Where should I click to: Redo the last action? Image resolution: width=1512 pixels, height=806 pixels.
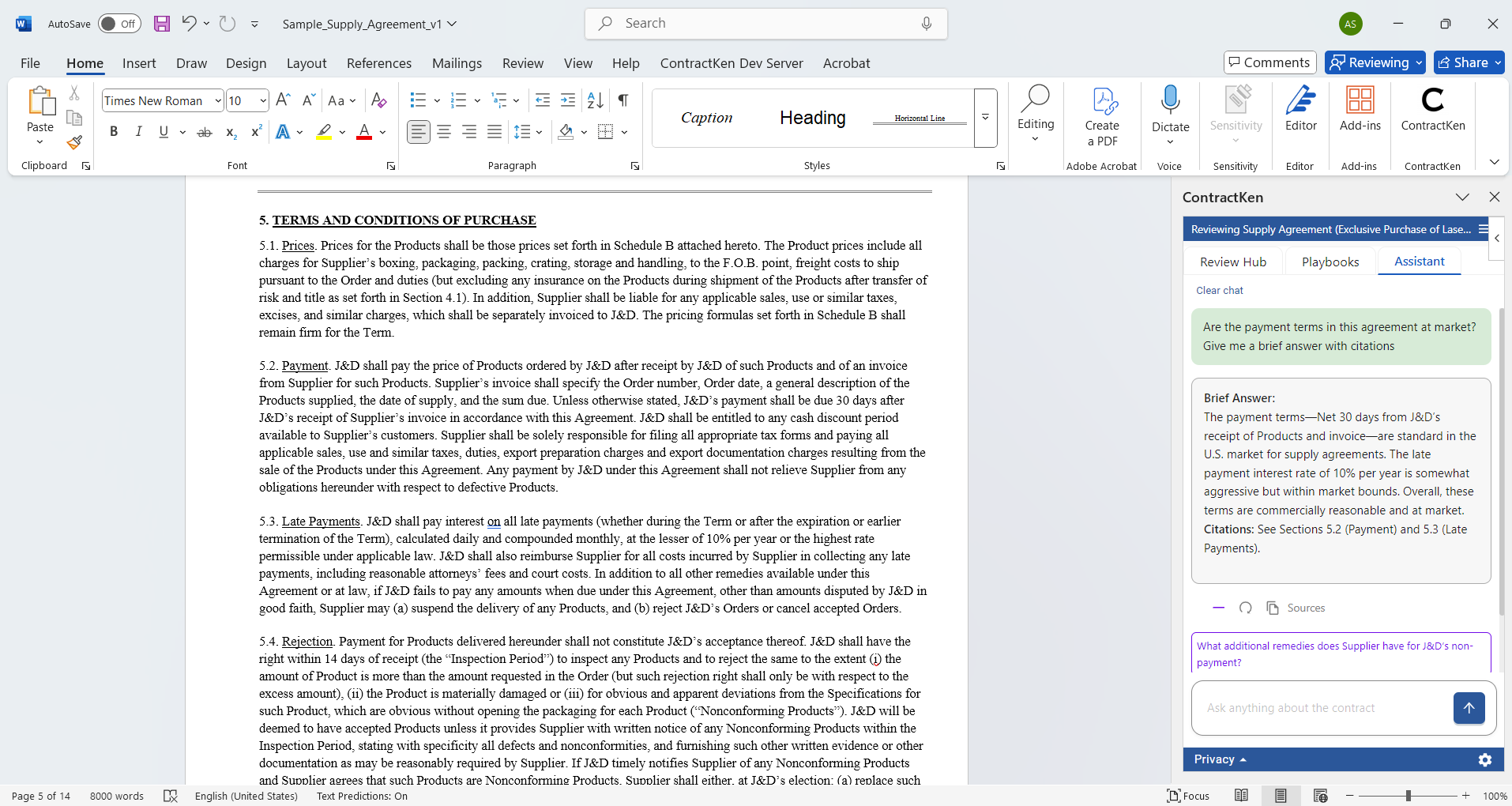point(228,24)
